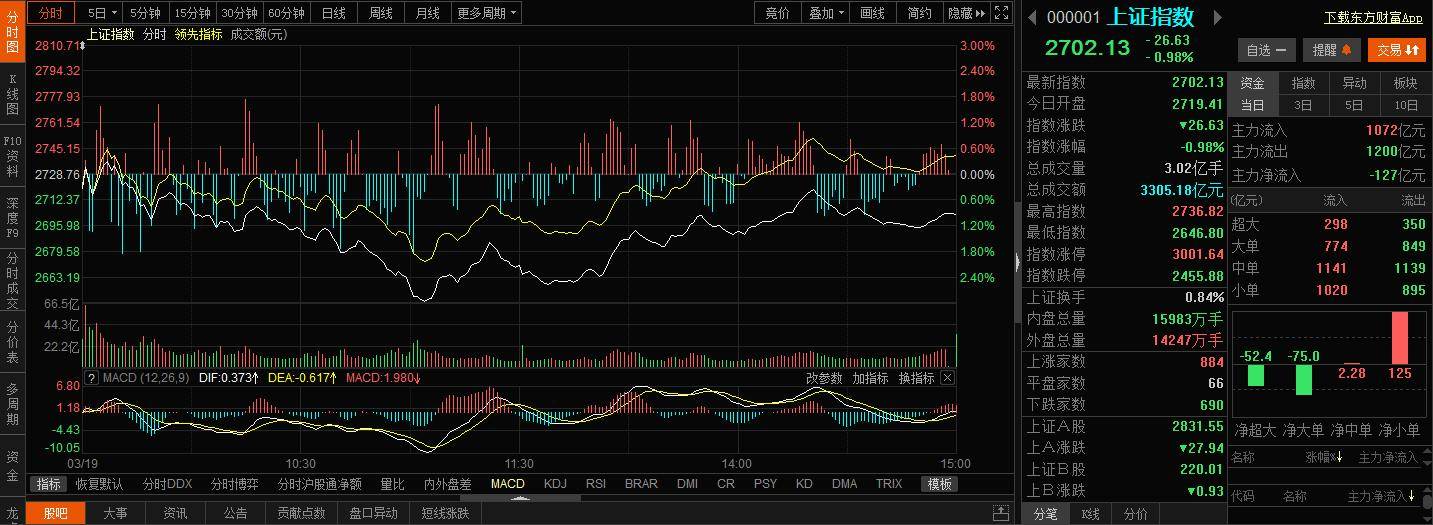Open 异动 tab in right panel
This screenshot has height=525, width=1433.
click(x=1354, y=83)
